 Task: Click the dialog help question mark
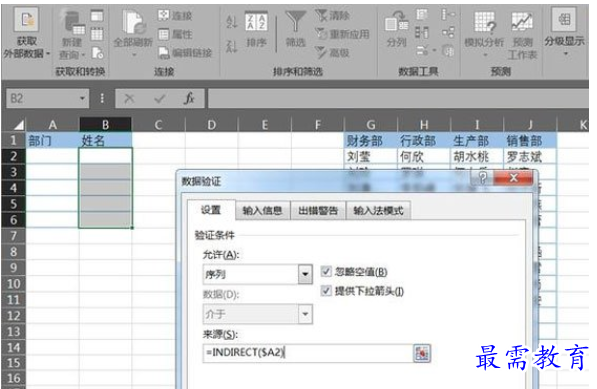482,177
